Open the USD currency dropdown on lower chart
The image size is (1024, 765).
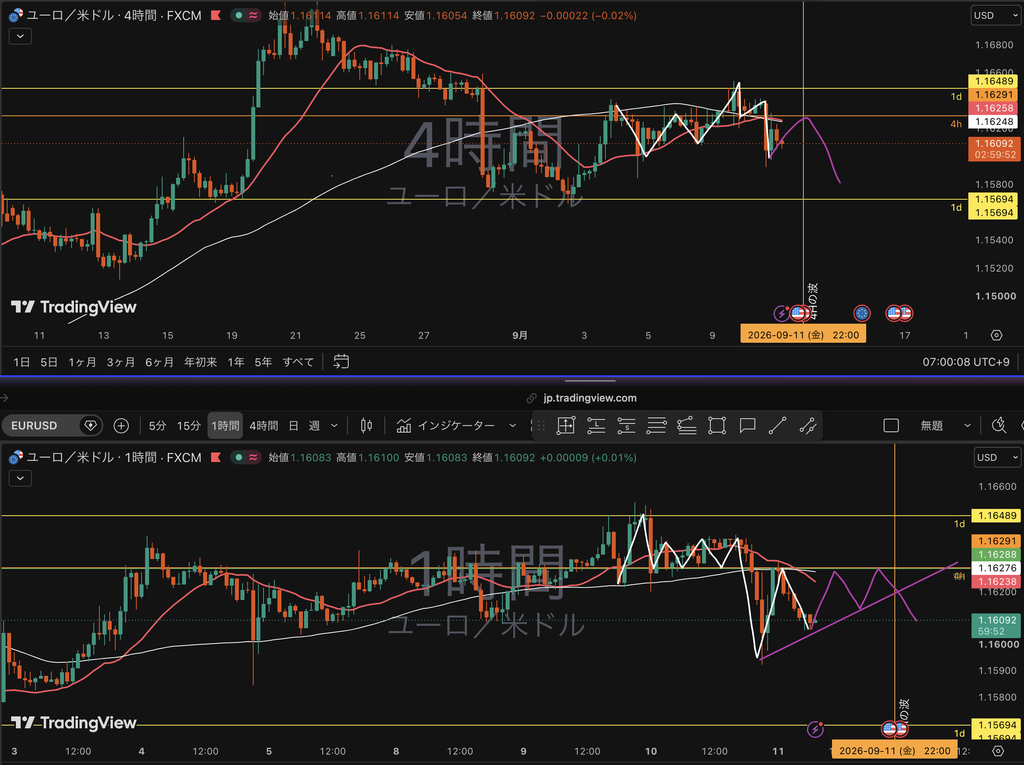click(997, 457)
